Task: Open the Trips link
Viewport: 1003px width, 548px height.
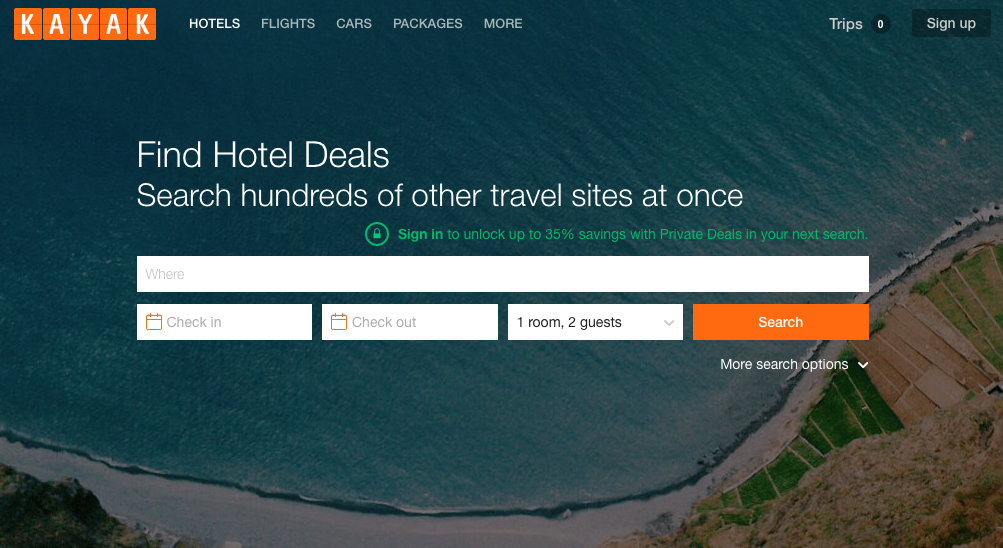Action: click(x=846, y=24)
